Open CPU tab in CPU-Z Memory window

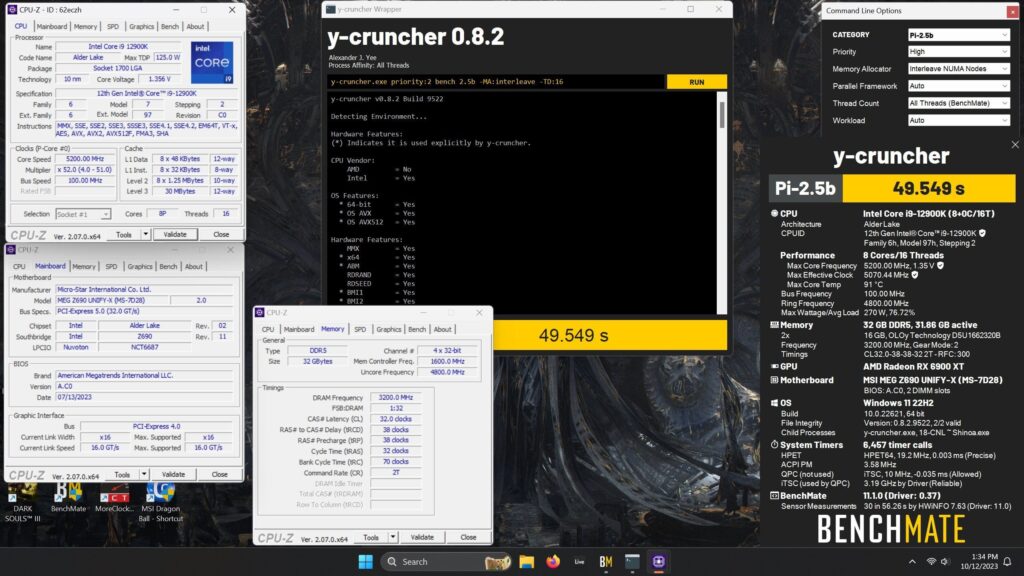click(268, 330)
